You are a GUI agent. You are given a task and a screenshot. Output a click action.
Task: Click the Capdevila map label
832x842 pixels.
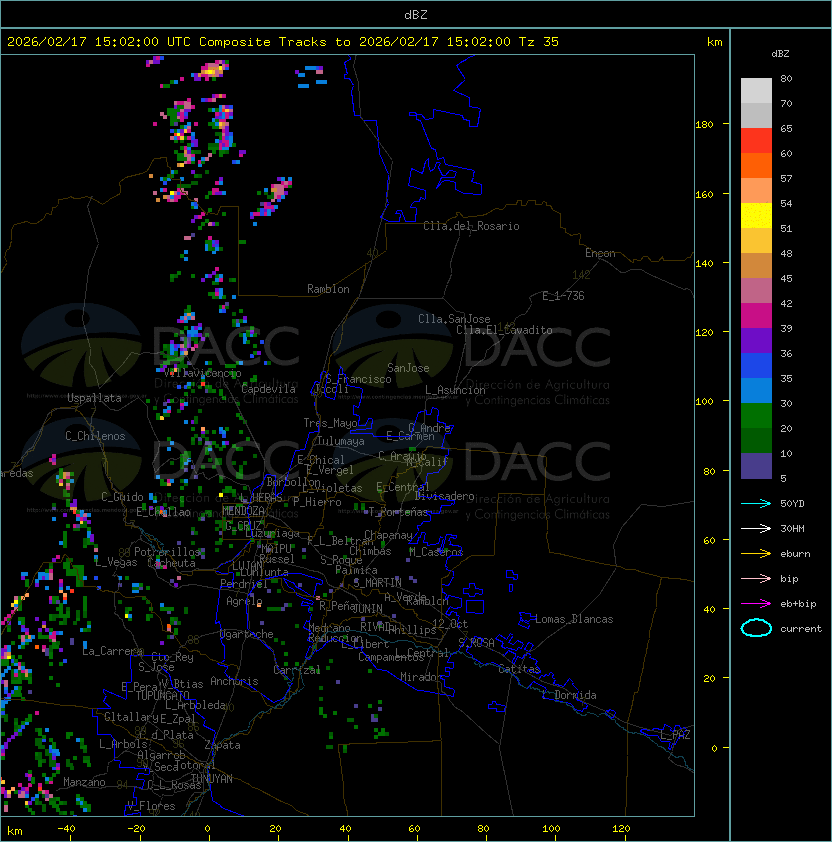point(268,389)
